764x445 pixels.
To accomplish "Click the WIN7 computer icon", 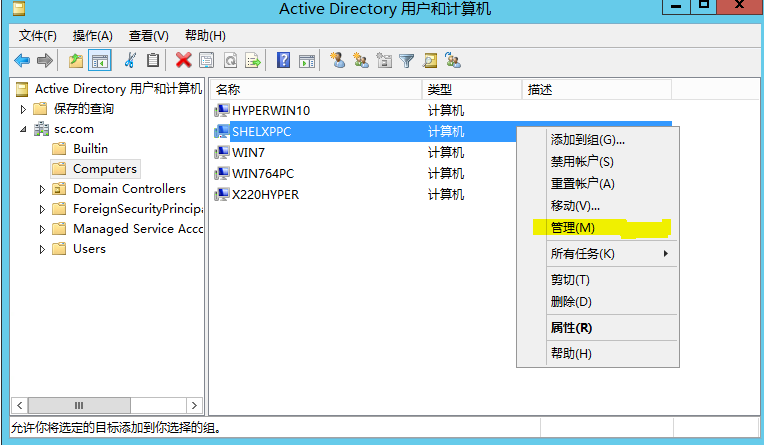I will click(x=222, y=153).
